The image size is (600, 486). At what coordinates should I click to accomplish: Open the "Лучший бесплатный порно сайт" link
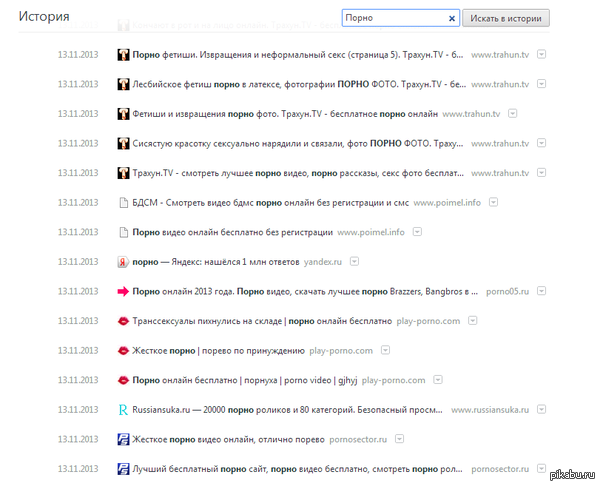tap(297, 469)
